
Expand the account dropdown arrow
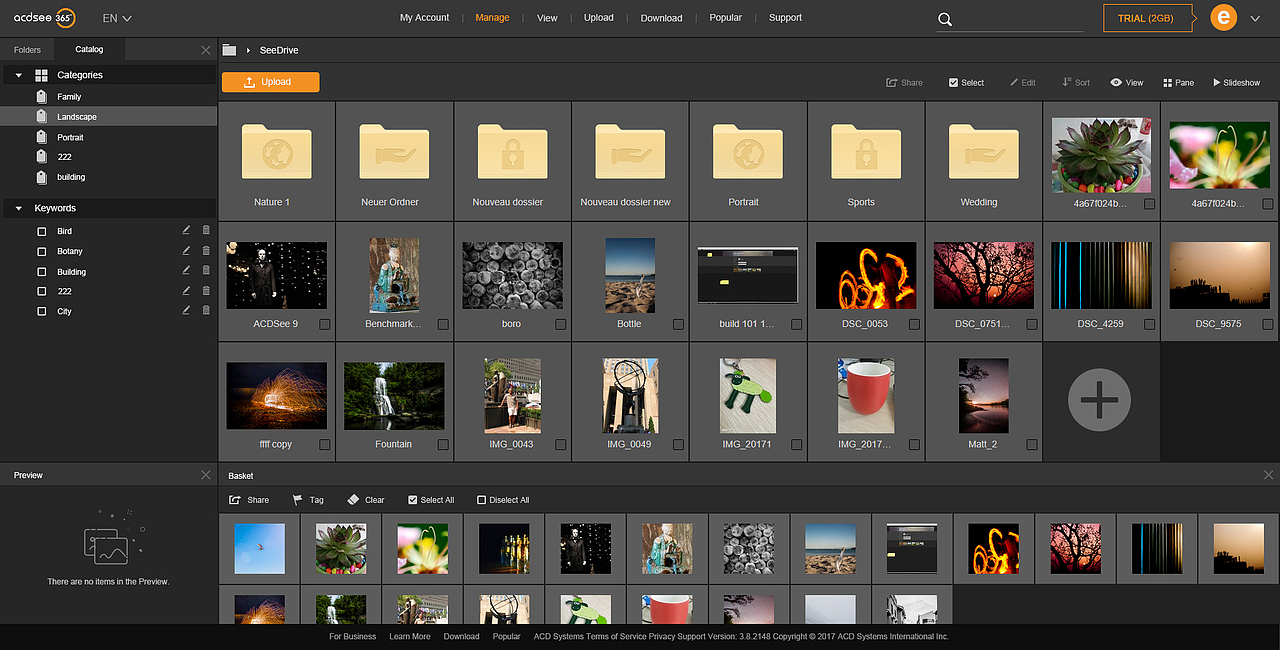tap(1255, 18)
